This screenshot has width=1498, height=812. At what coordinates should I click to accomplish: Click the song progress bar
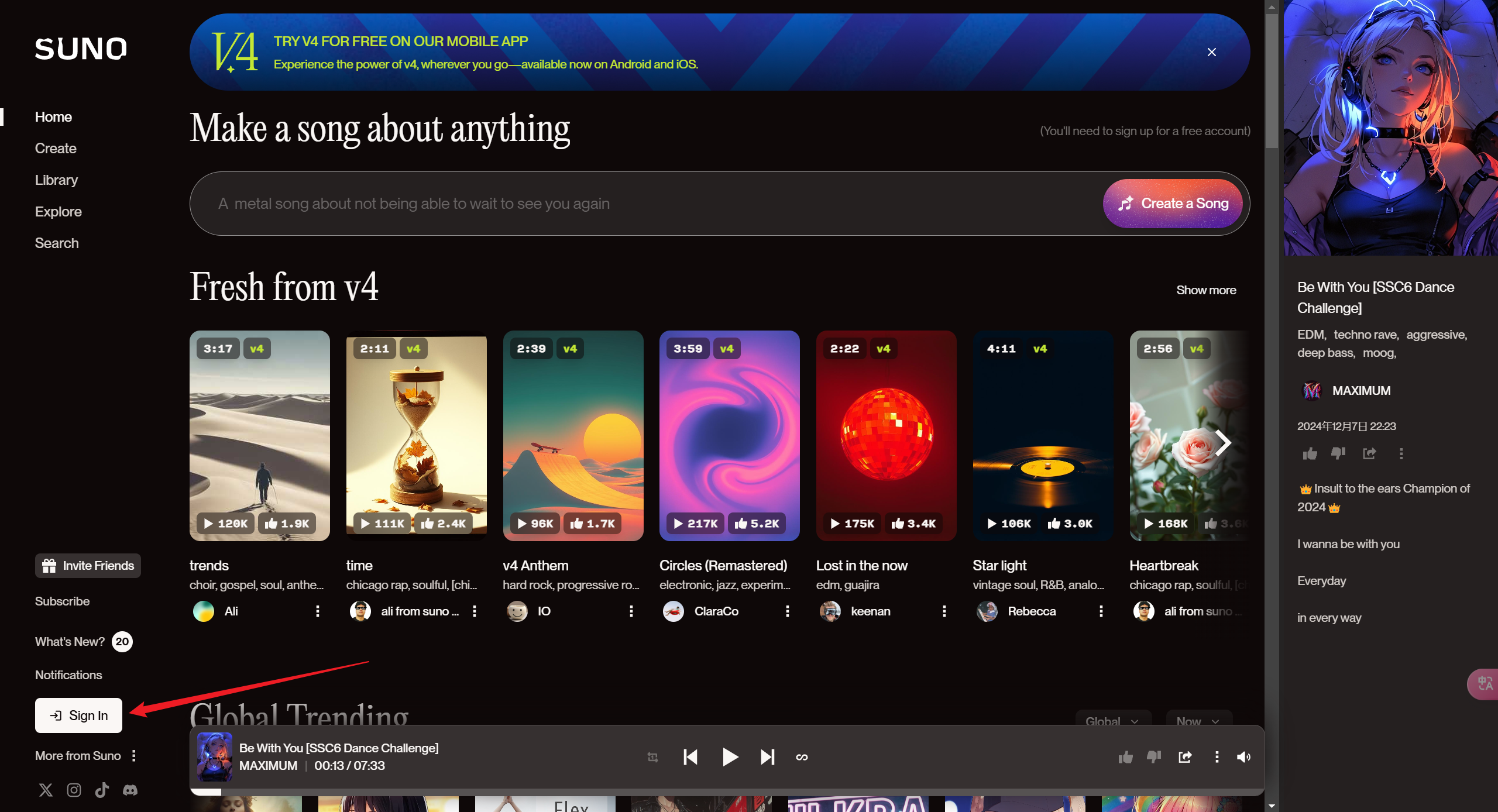(x=726, y=792)
